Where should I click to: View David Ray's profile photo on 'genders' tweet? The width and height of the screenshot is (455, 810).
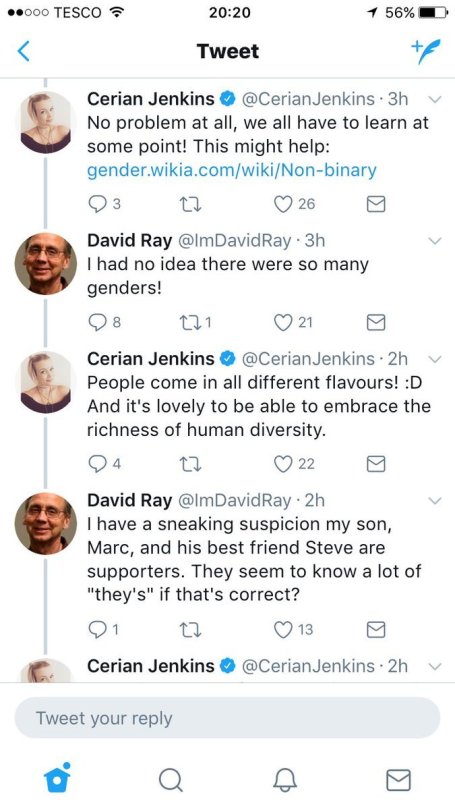[45, 263]
